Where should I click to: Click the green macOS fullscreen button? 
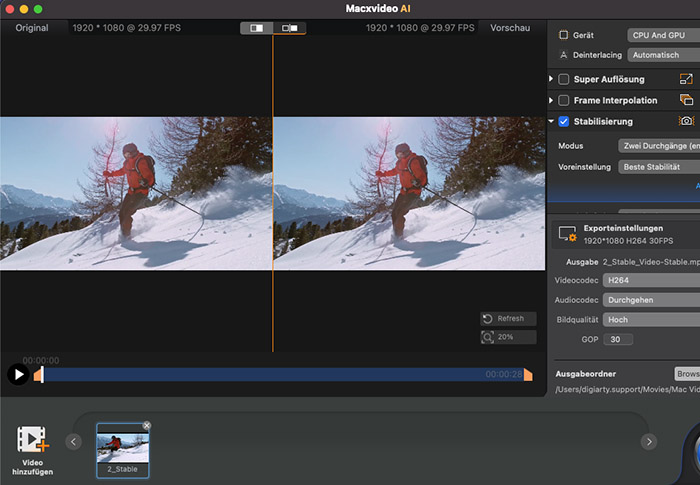pos(38,9)
